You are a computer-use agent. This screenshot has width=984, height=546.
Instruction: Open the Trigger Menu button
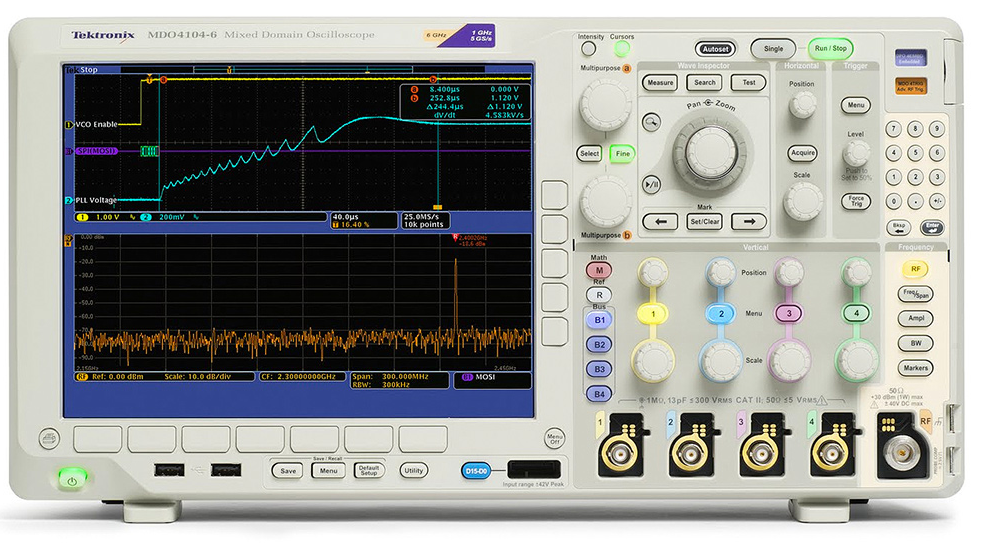[856, 105]
